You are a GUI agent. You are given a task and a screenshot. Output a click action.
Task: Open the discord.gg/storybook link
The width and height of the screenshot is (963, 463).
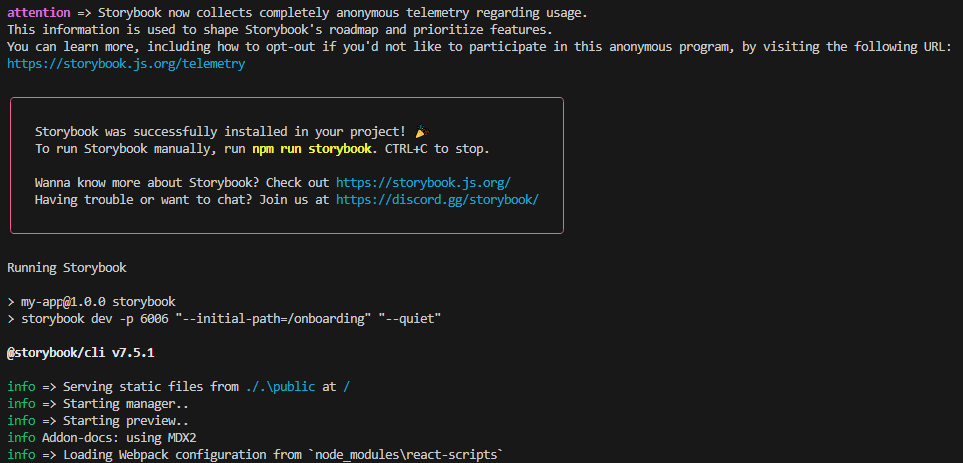437,200
